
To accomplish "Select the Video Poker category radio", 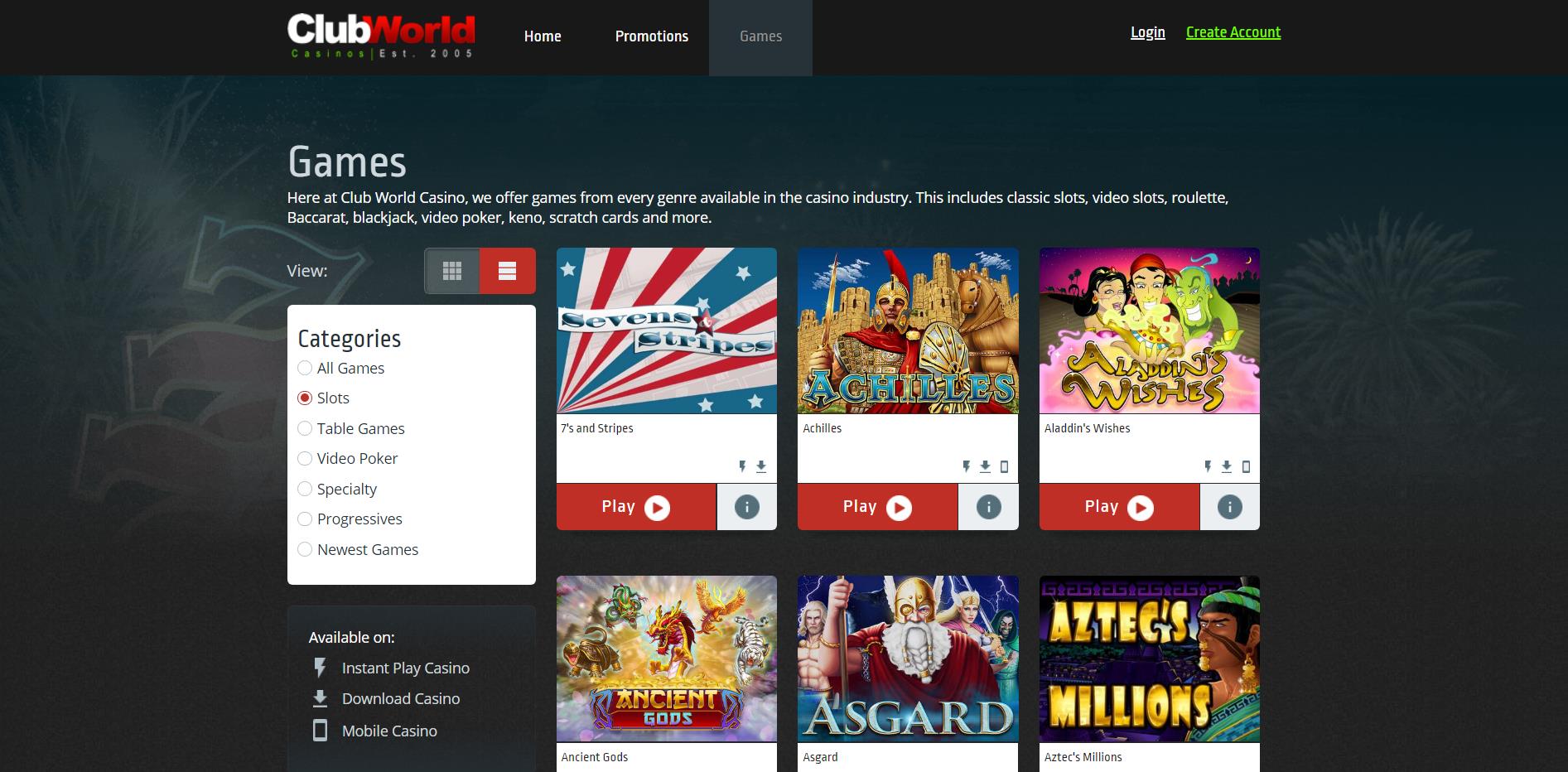I will 305,459.
